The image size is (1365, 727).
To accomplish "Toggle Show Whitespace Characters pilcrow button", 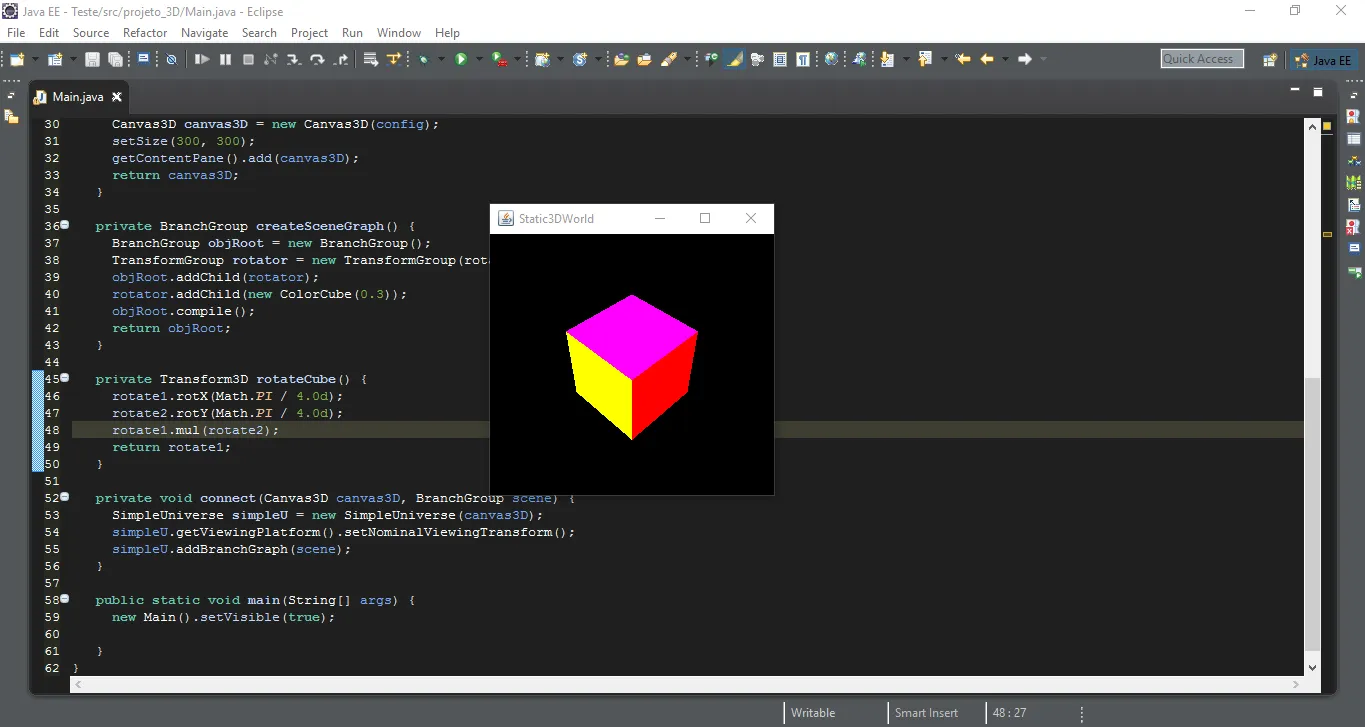I will click(803, 60).
